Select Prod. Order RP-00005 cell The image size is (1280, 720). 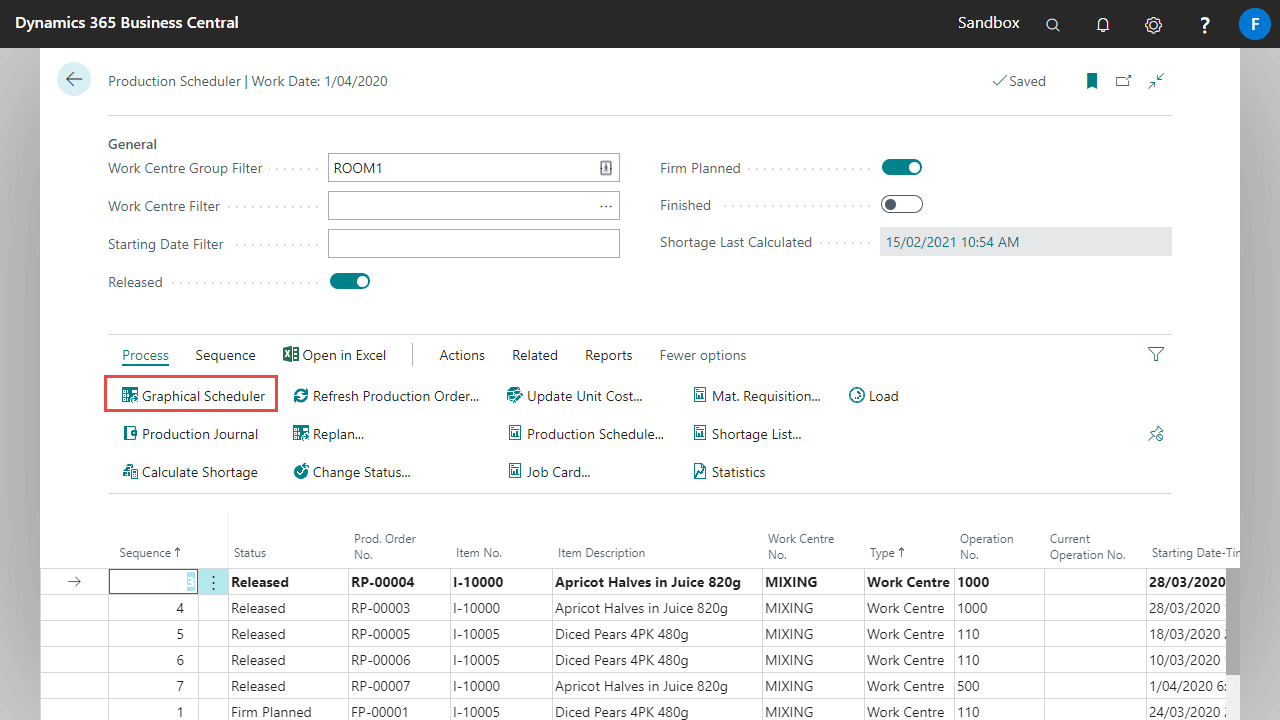pyautogui.click(x=398, y=634)
